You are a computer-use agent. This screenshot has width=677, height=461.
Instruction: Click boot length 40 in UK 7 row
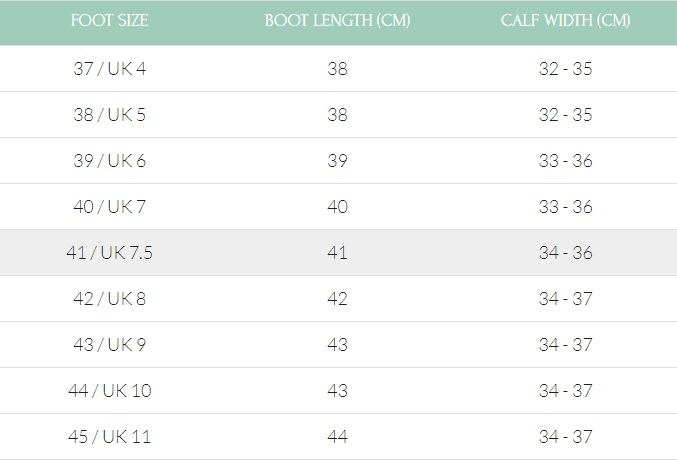[337, 207]
